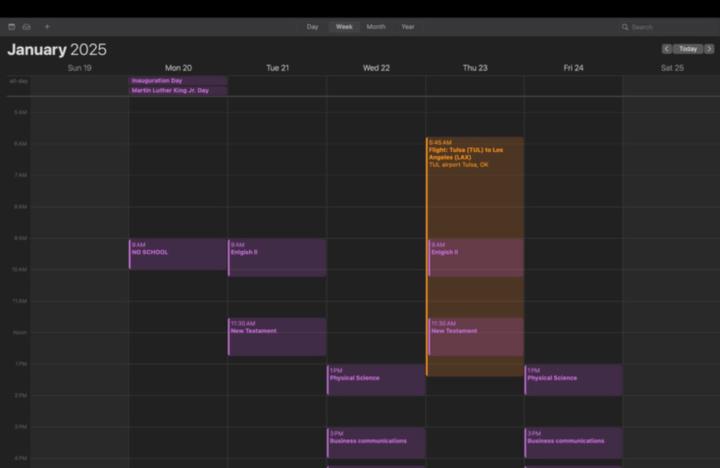Click the all-day row label
Screen dimensions: 720x468
[x=18, y=81]
